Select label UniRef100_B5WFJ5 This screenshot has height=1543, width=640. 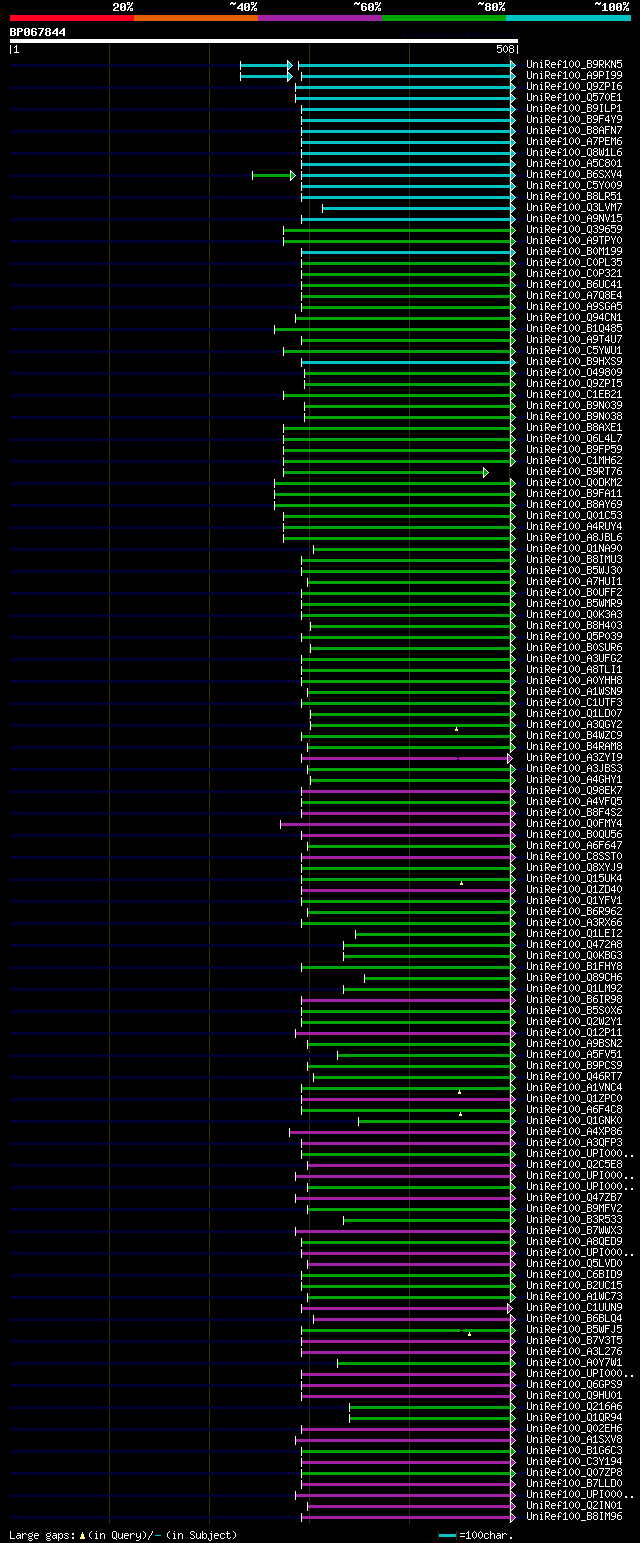(574, 1329)
